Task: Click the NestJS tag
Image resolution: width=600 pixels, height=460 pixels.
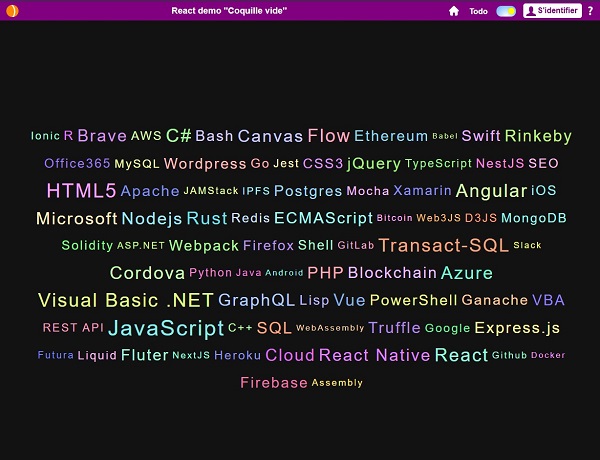Action: 500,163
